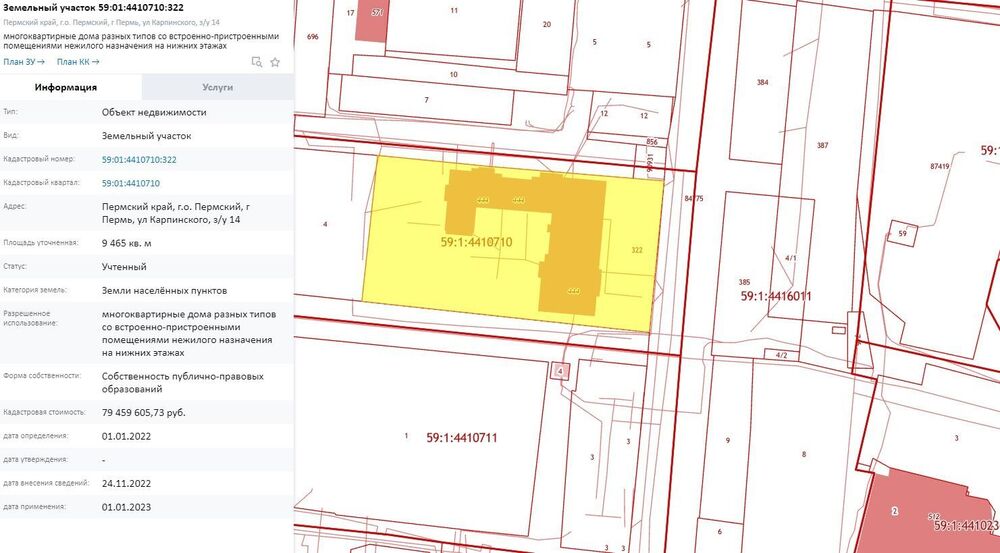1000x553 pixels.
Task: Switch to the Услуги tab
Action: click(x=217, y=87)
